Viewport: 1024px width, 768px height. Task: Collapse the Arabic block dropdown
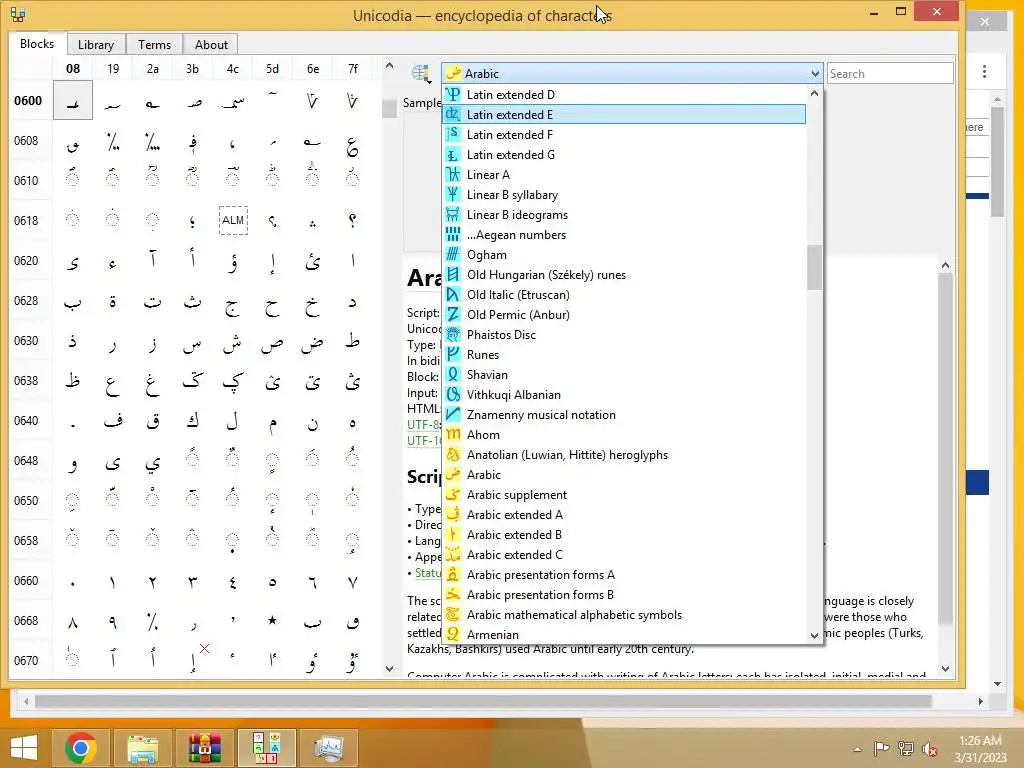click(814, 74)
